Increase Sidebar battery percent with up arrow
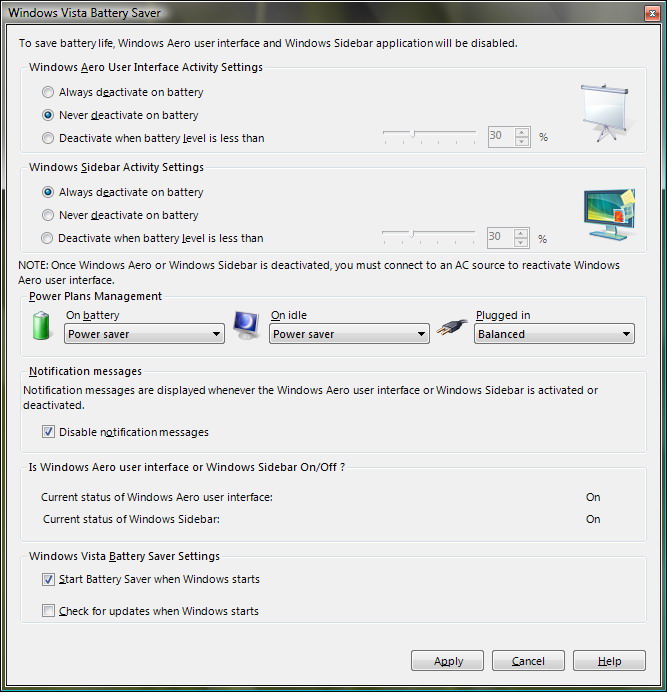Viewport: 667px width, 692px height. coord(521,233)
